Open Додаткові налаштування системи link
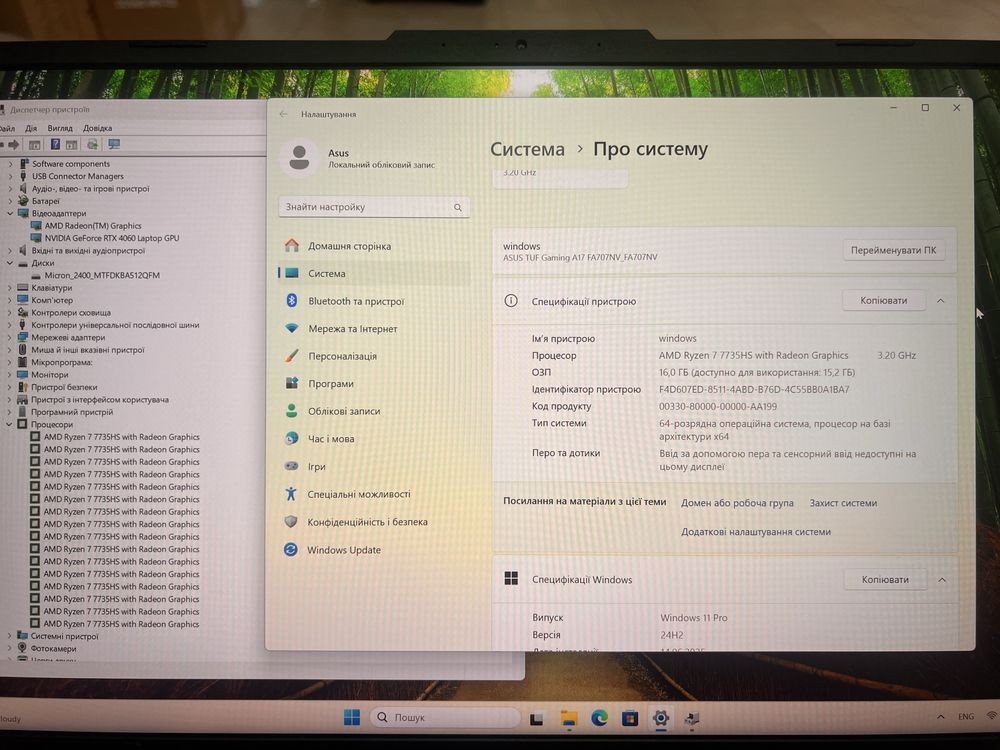The width and height of the screenshot is (1000, 750). [756, 531]
